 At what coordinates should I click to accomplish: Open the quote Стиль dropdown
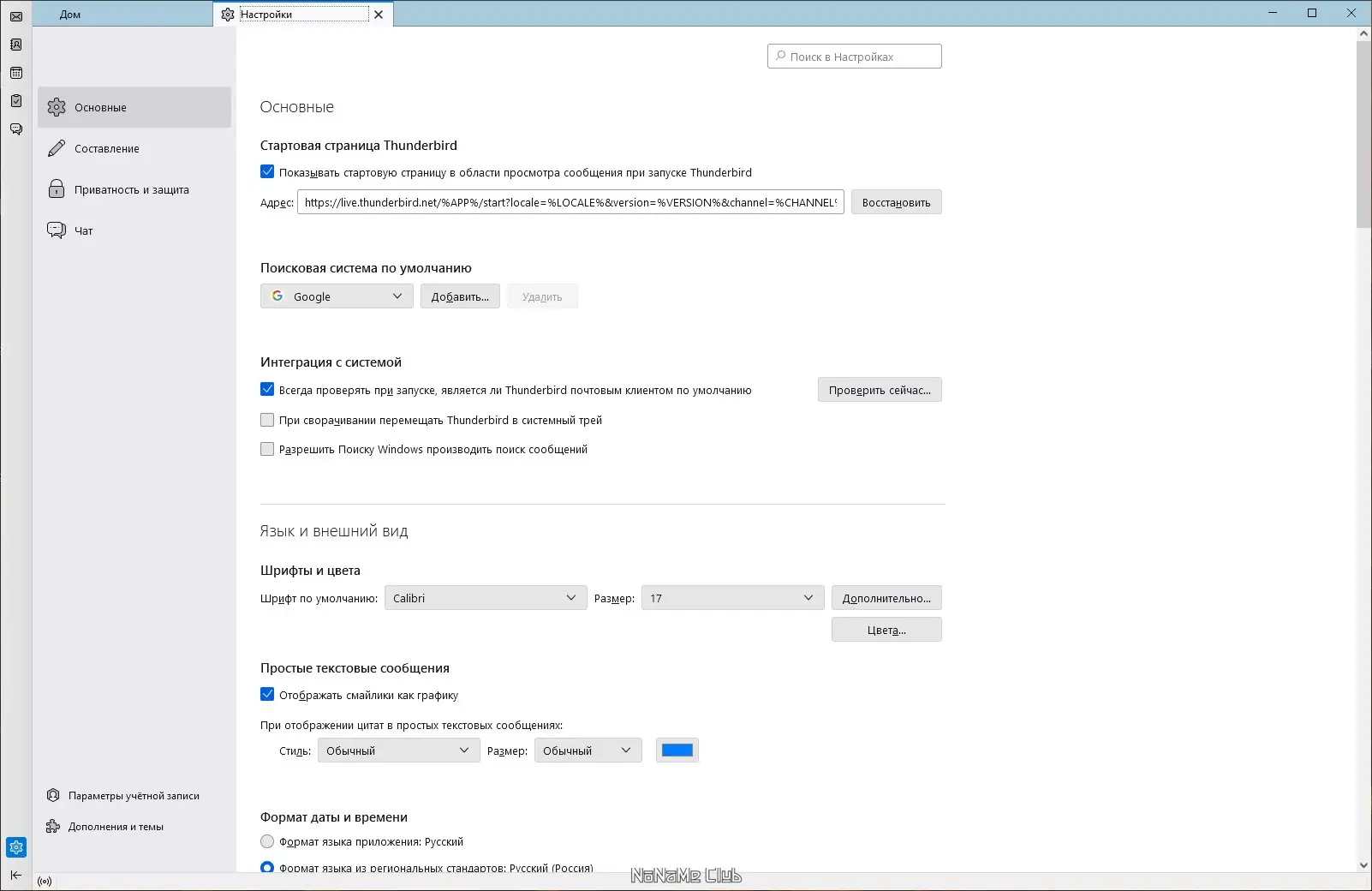[x=398, y=750]
